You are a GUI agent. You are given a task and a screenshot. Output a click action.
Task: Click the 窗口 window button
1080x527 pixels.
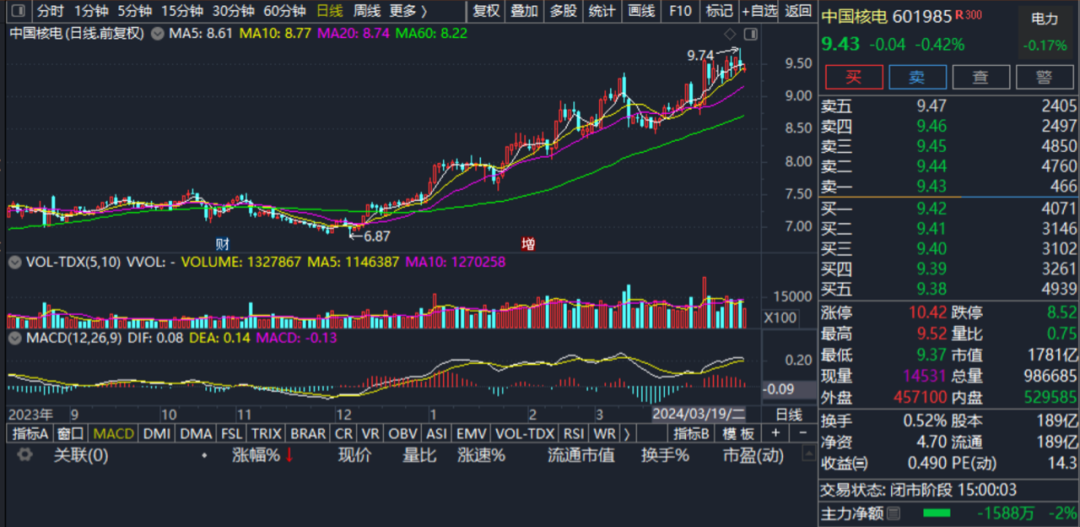point(71,433)
